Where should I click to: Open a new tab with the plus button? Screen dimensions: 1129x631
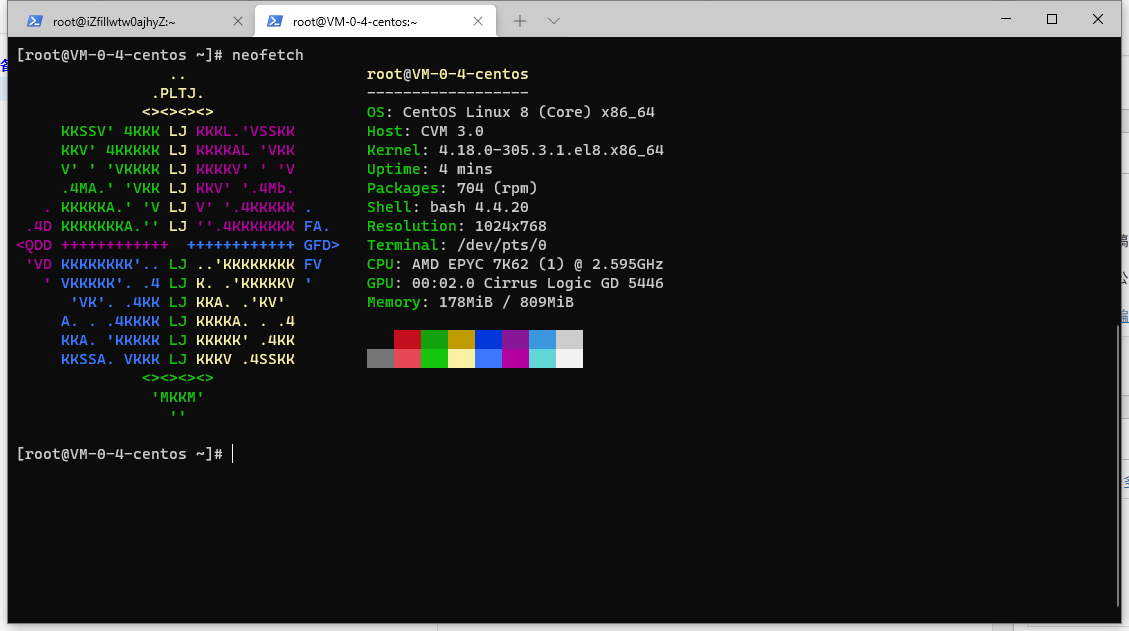pyautogui.click(x=520, y=20)
